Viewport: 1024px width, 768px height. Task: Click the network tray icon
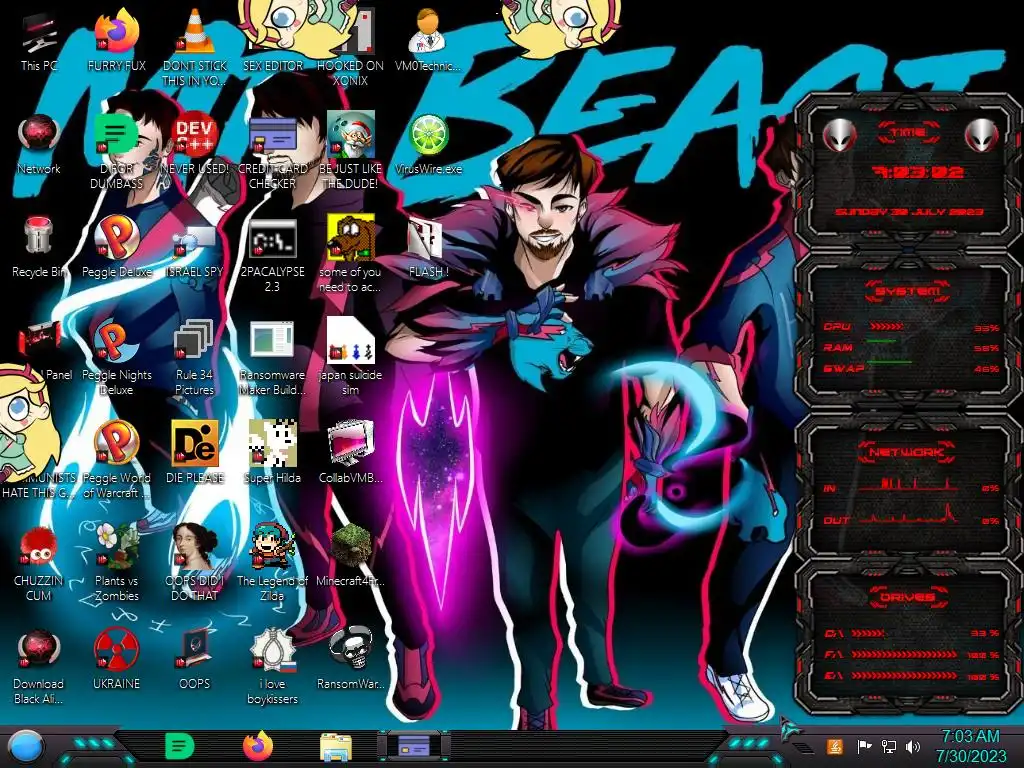coord(889,746)
